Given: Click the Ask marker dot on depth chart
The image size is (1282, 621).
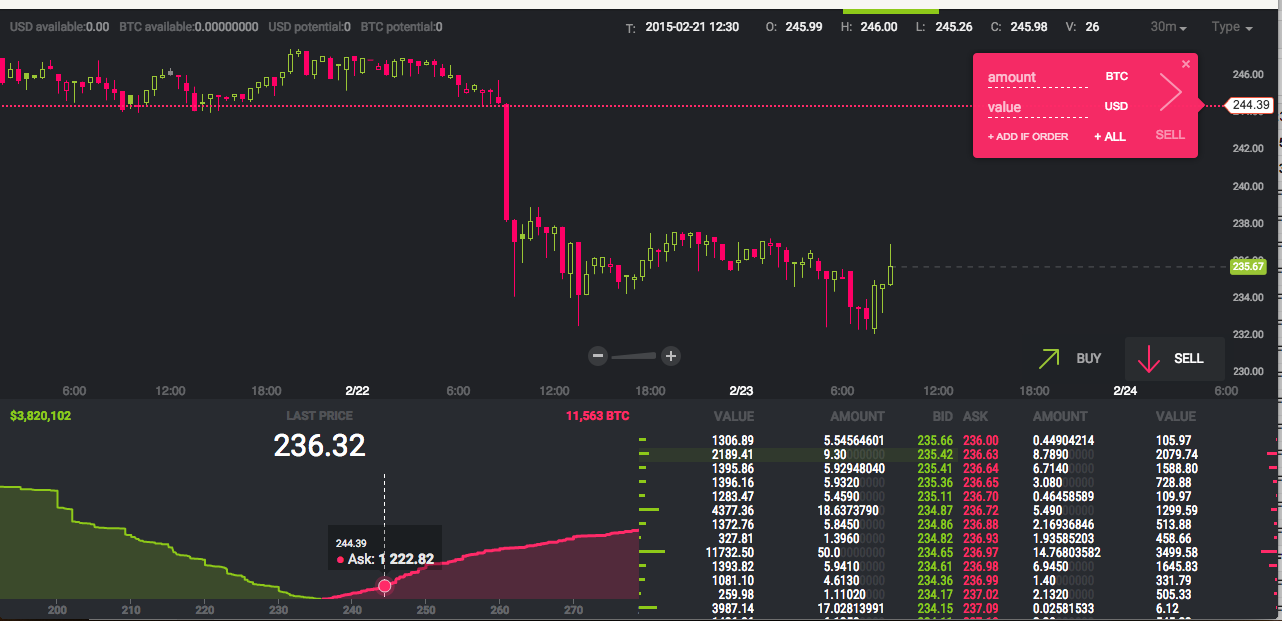Looking at the screenshot, I should tap(385, 585).
